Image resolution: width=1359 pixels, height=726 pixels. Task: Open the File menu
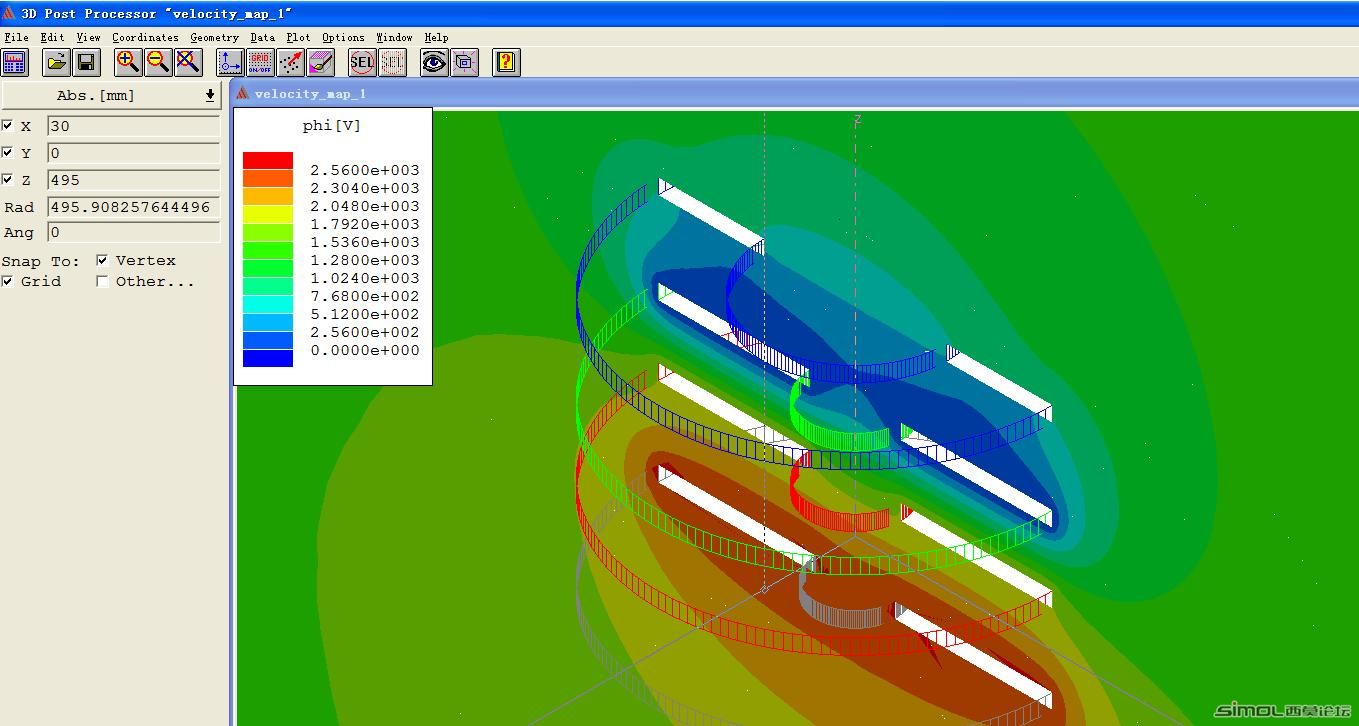click(x=16, y=37)
